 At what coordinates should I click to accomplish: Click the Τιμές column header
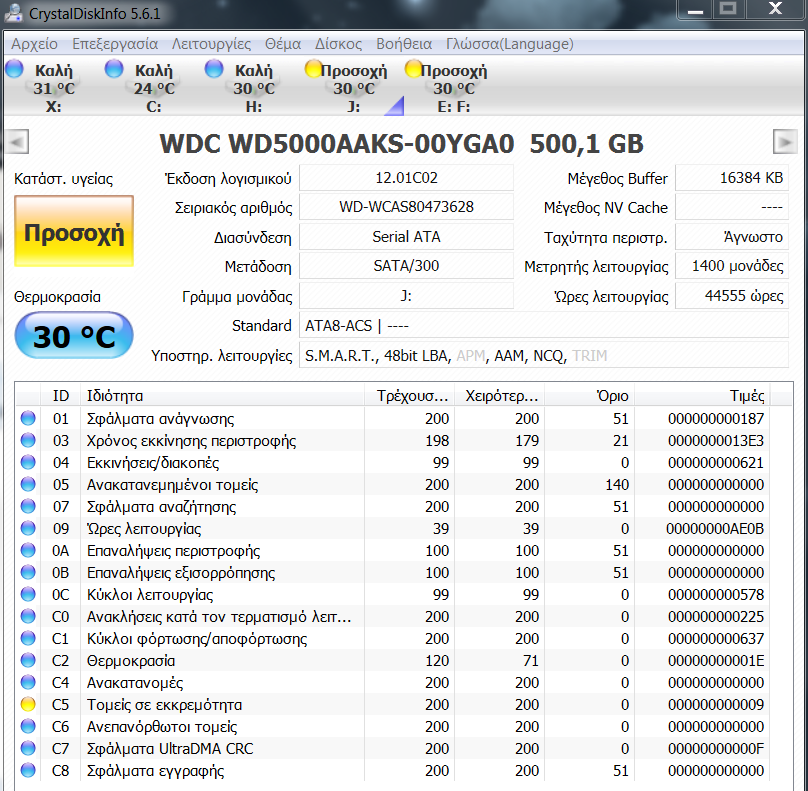pyautogui.click(x=703, y=396)
